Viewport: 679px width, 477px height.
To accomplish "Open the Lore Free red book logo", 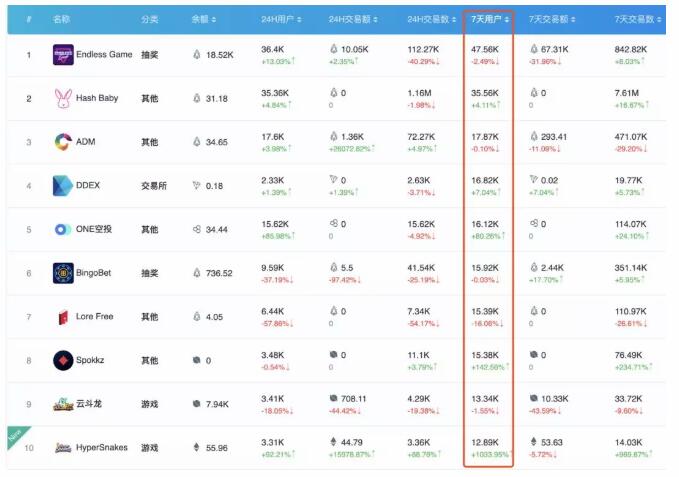I will pyautogui.click(x=63, y=317).
